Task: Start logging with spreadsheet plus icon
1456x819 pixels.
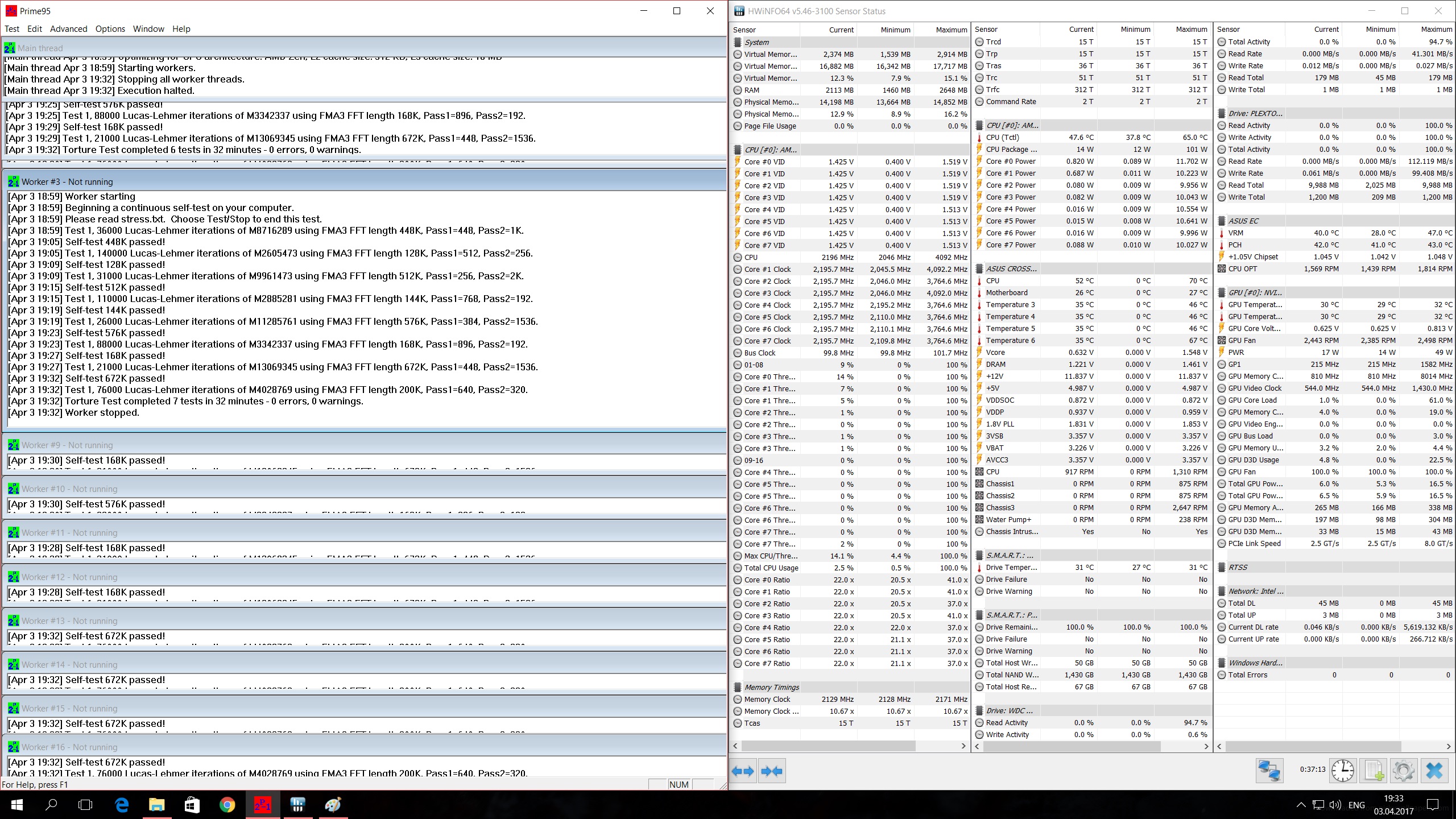Action: pyautogui.click(x=1374, y=771)
